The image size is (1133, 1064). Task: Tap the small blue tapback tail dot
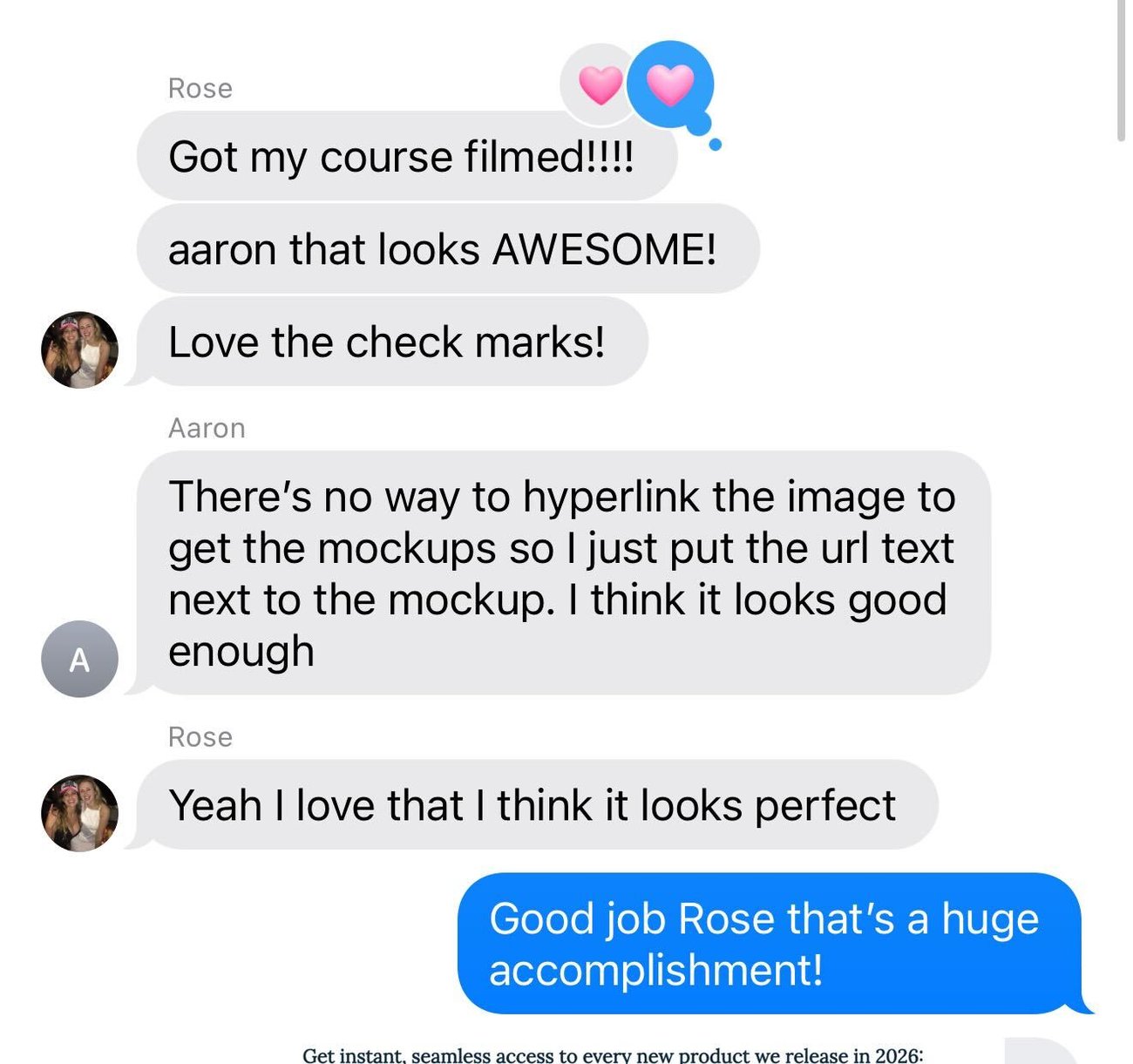[x=715, y=145]
